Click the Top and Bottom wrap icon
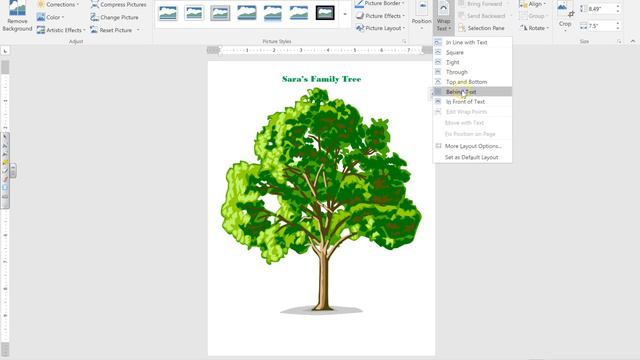The width and height of the screenshot is (640, 360). coord(438,82)
